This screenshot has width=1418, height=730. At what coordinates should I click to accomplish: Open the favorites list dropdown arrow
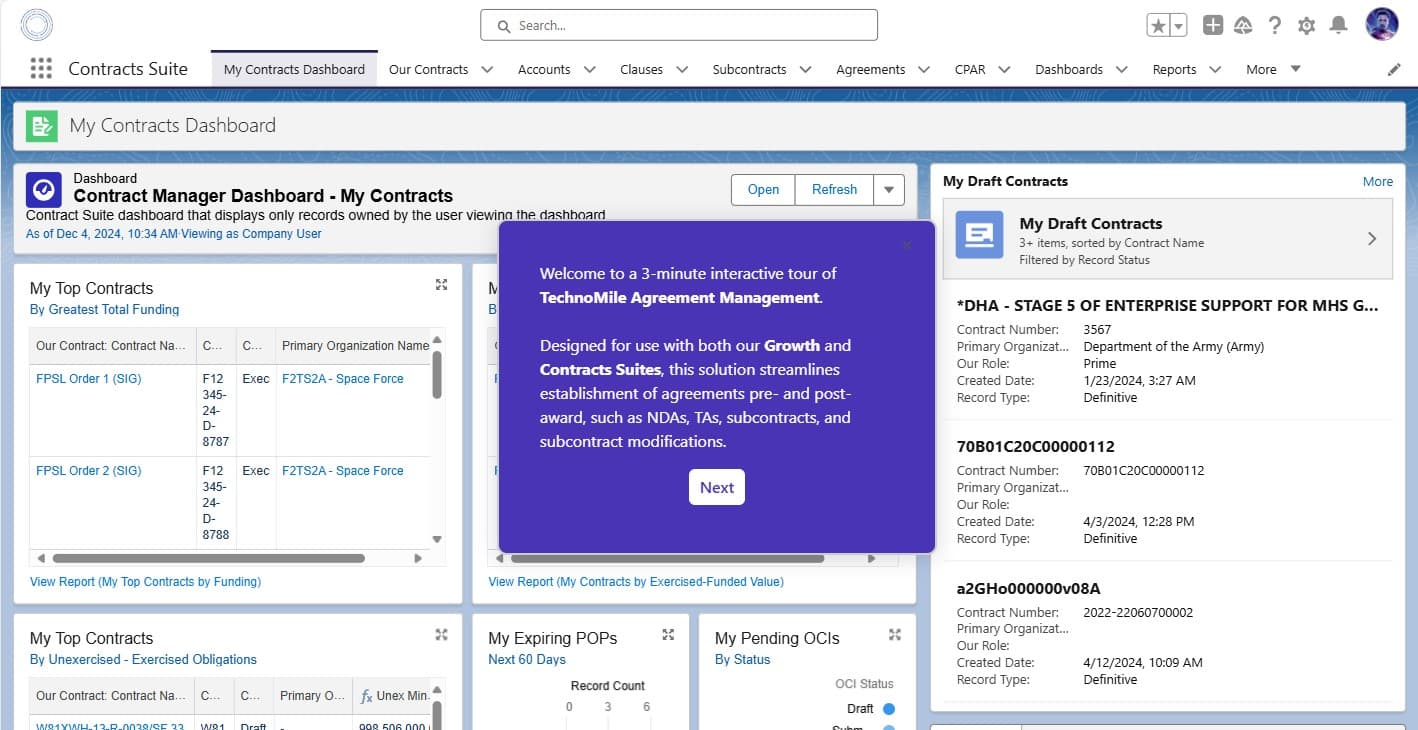point(1178,26)
